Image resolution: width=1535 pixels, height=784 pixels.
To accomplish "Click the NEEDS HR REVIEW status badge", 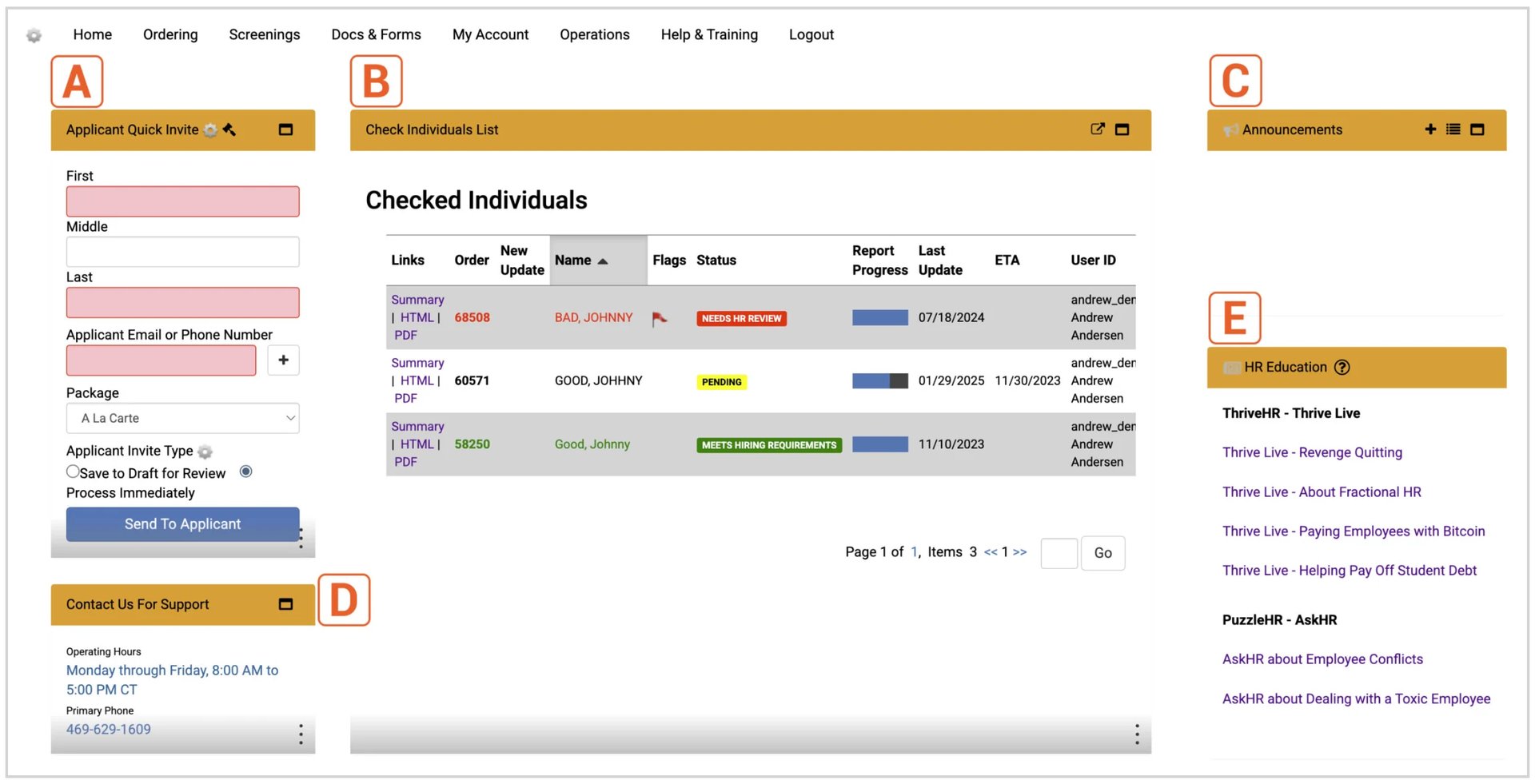I will 741,319.
